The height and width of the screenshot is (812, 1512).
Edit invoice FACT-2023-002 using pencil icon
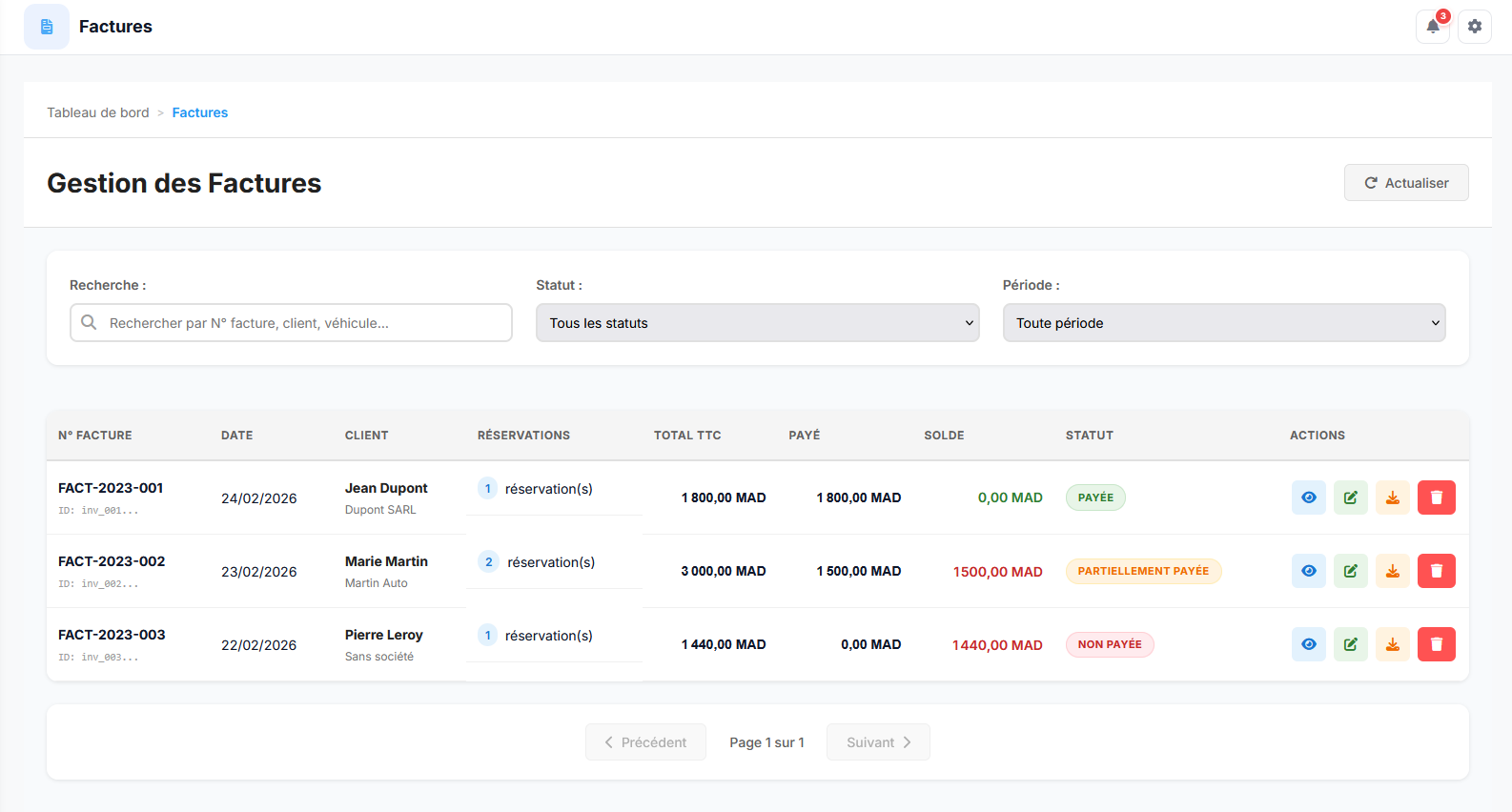(1350, 571)
